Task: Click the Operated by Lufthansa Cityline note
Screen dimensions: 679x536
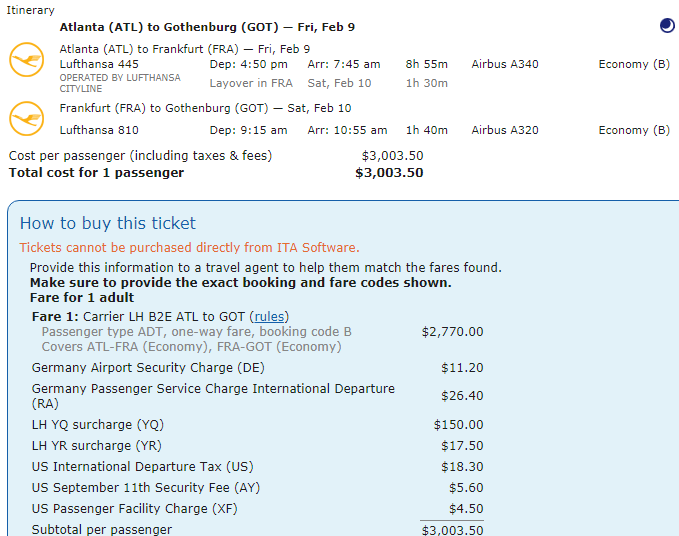Action: click(x=120, y=83)
